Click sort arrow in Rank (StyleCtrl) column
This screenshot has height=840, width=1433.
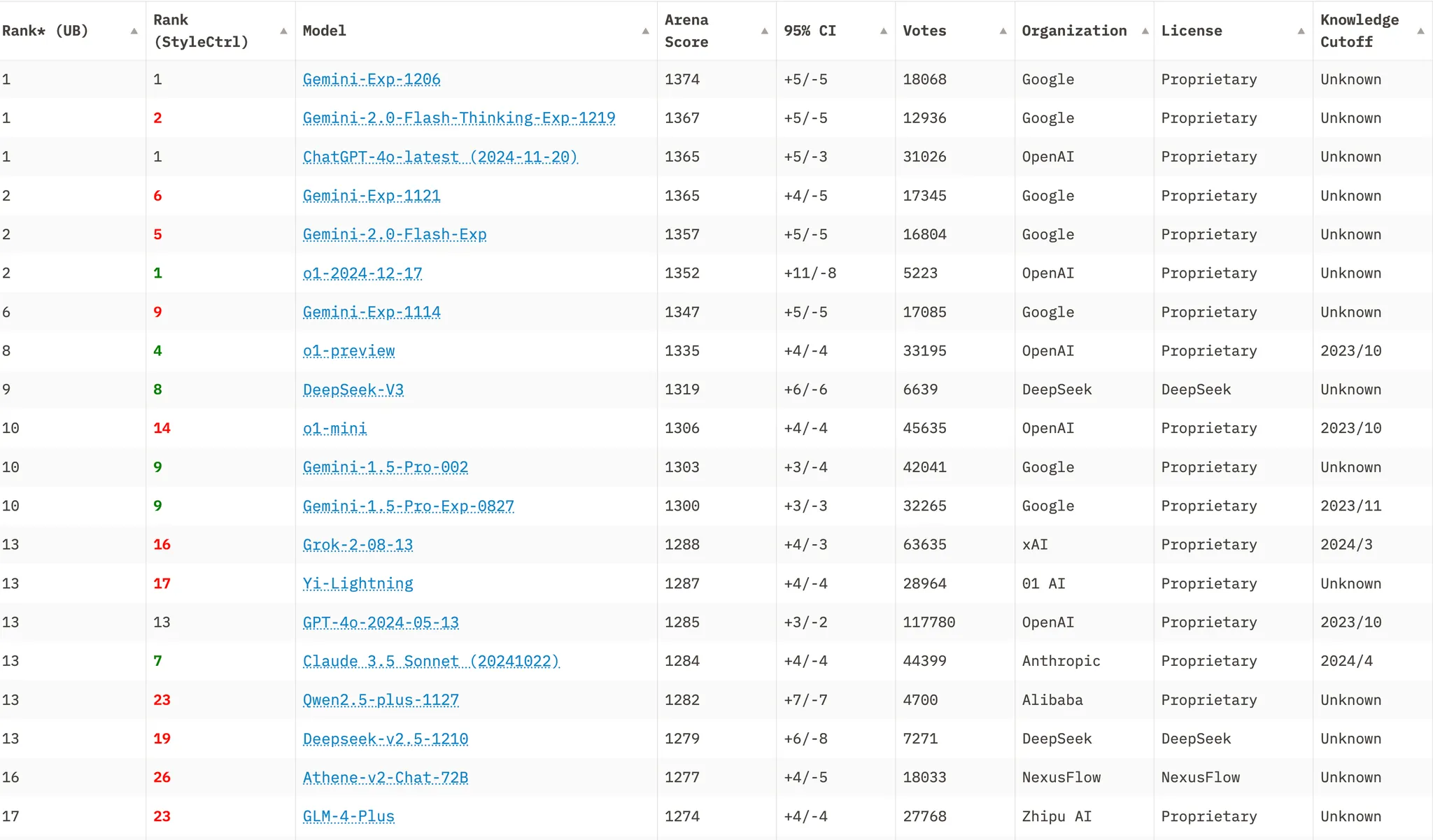(x=283, y=31)
